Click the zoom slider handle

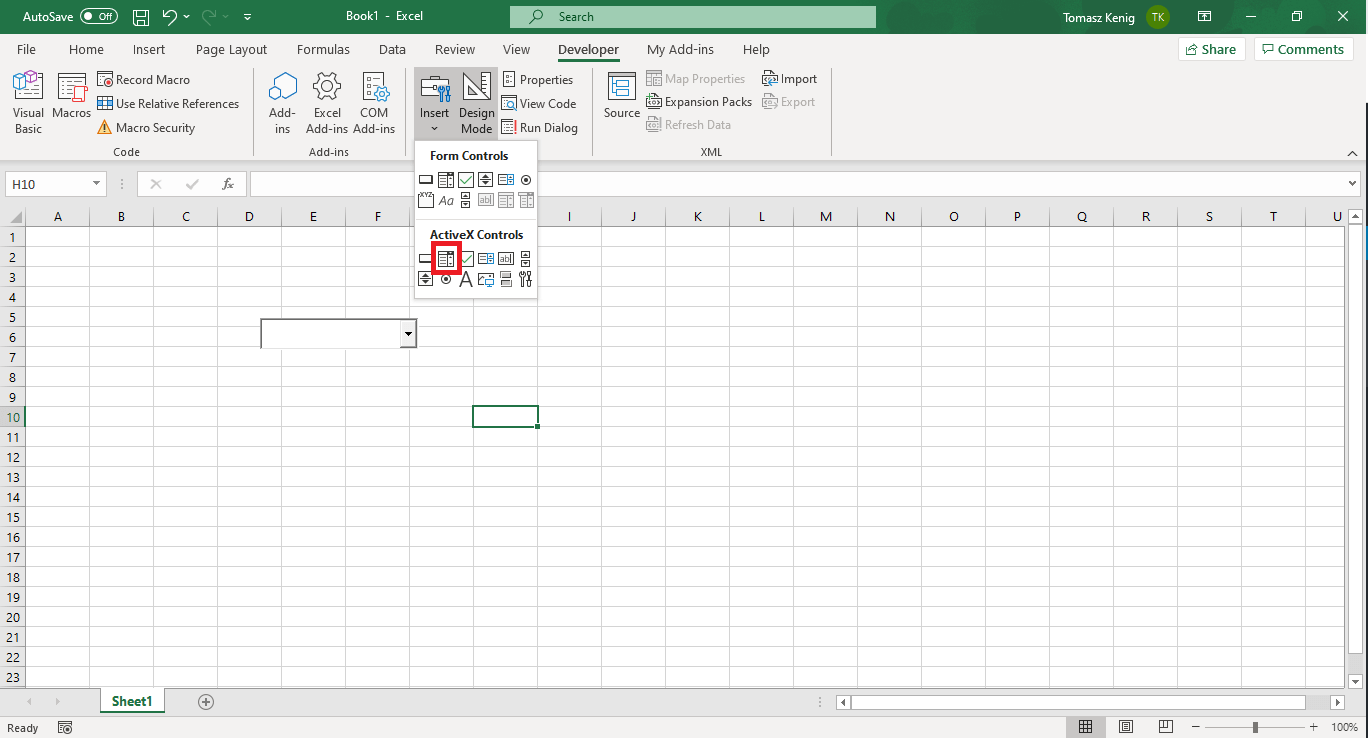(1255, 728)
